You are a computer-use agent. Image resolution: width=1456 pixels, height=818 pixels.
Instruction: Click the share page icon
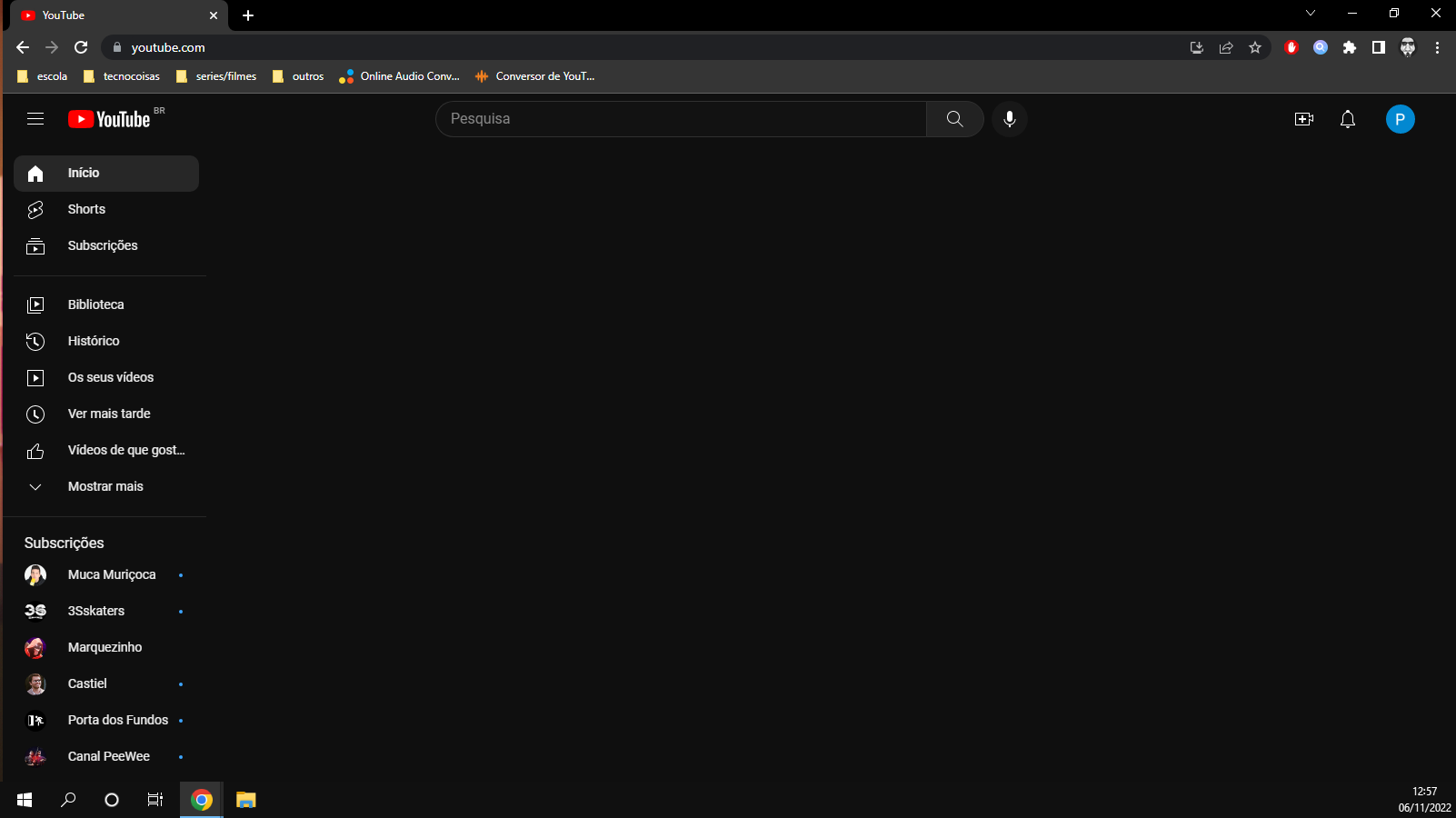1226,47
